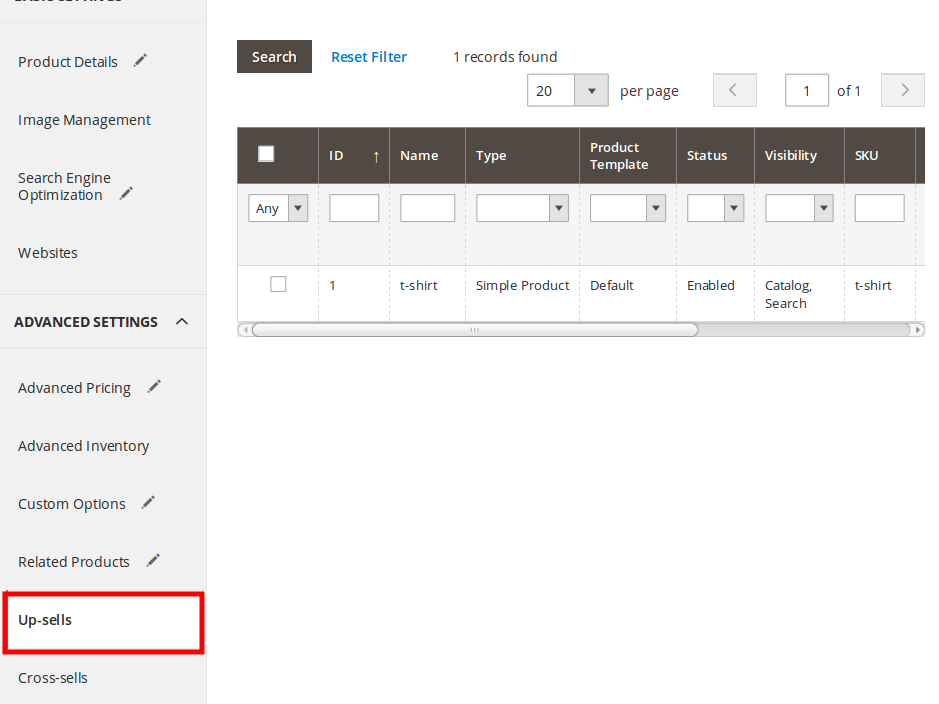
Task: Open the Type filter dropdown
Action: 522,208
